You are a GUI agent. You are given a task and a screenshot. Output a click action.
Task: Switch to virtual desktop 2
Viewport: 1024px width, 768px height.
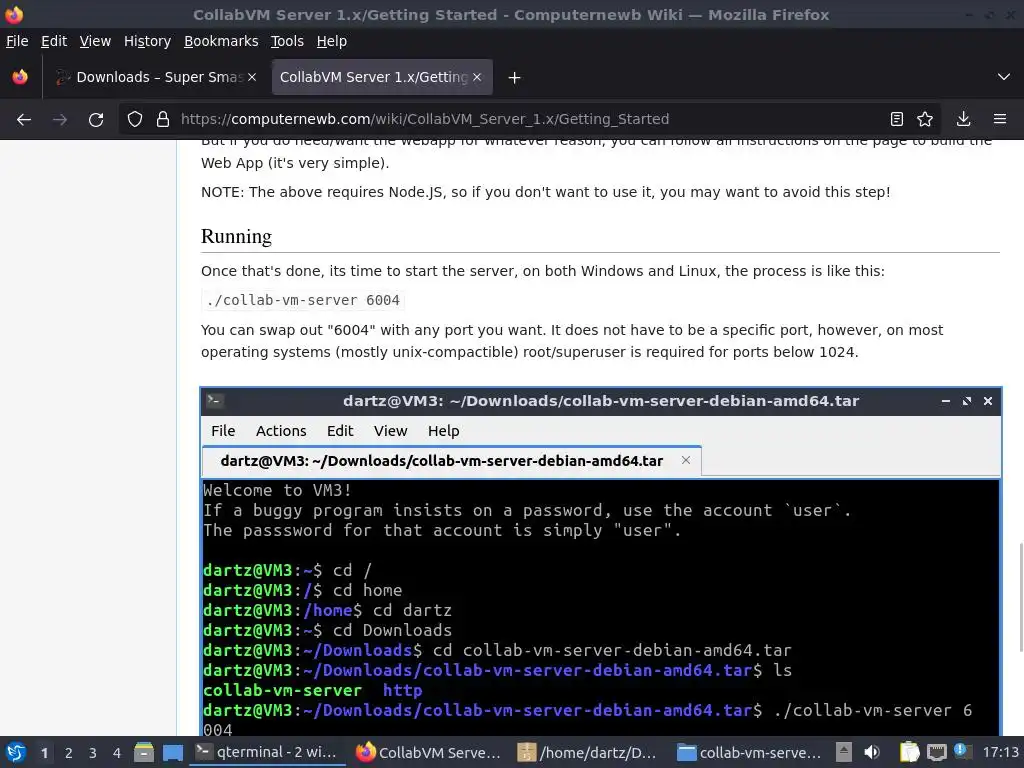point(69,753)
